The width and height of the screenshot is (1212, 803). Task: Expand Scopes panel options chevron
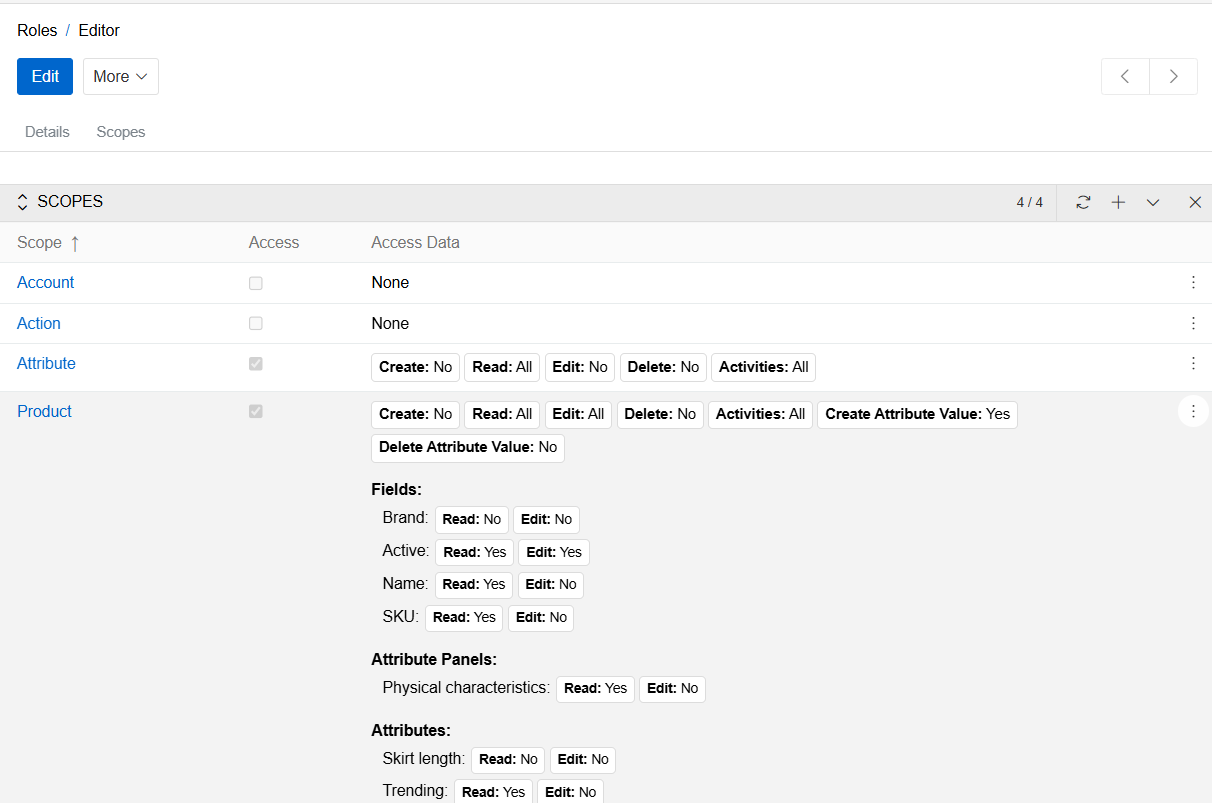tap(1153, 202)
